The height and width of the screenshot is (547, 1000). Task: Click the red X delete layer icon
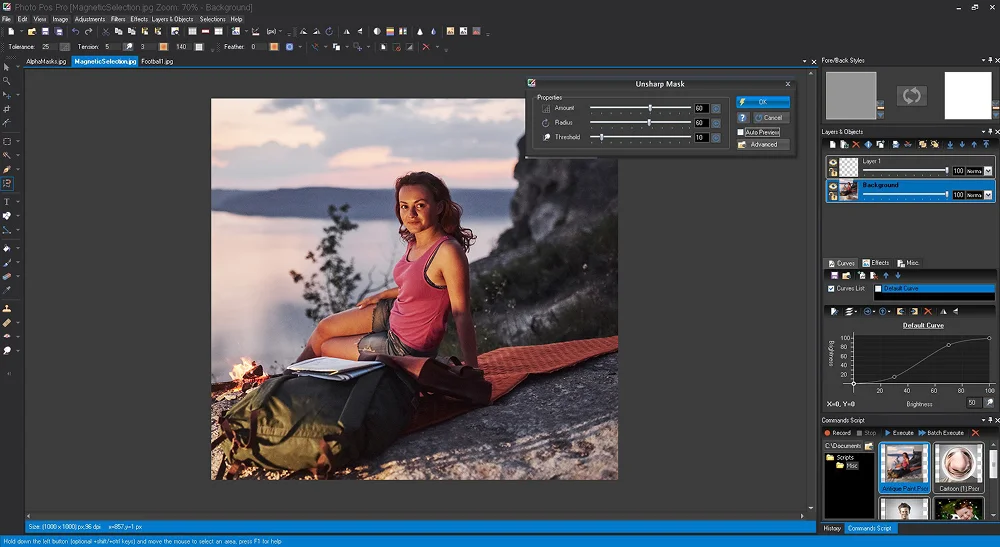tap(856, 145)
